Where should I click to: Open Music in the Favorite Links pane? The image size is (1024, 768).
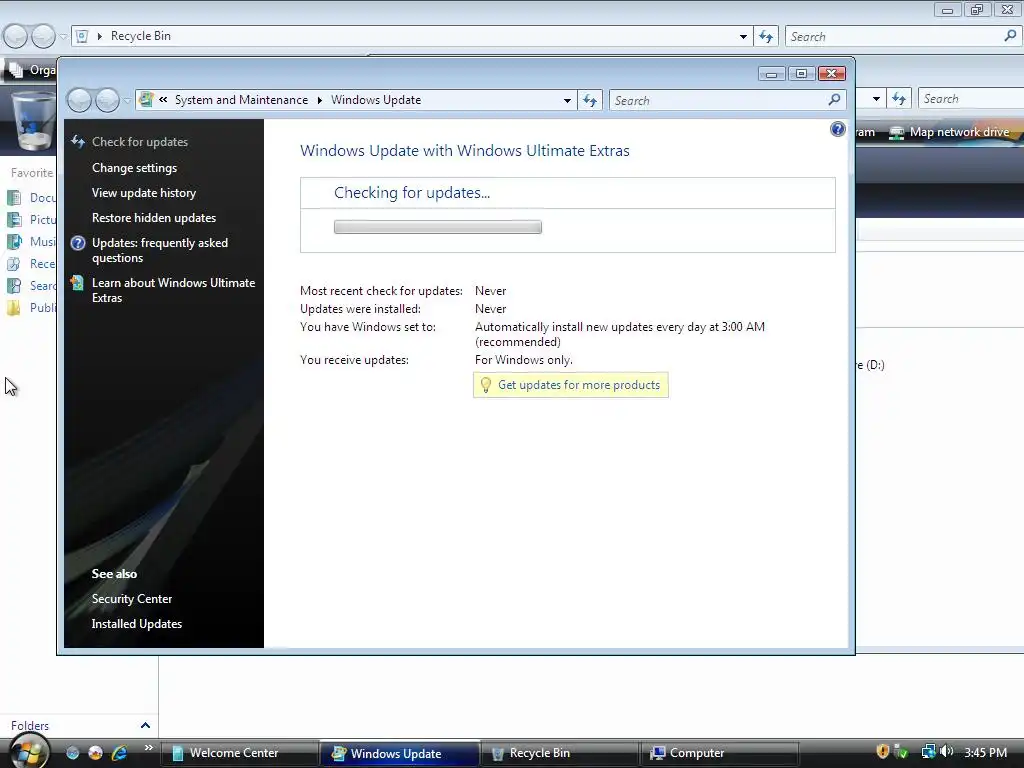(x=32, y=242)
